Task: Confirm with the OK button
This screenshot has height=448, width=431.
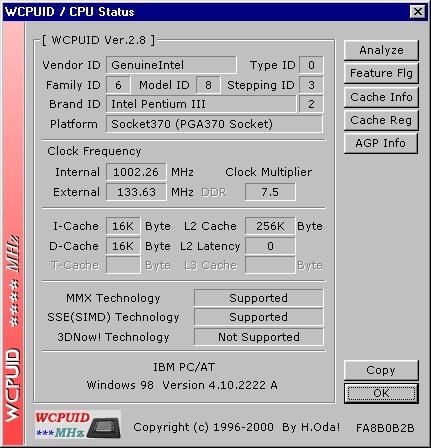Action: pyautogui.click(x=381, y=393)
